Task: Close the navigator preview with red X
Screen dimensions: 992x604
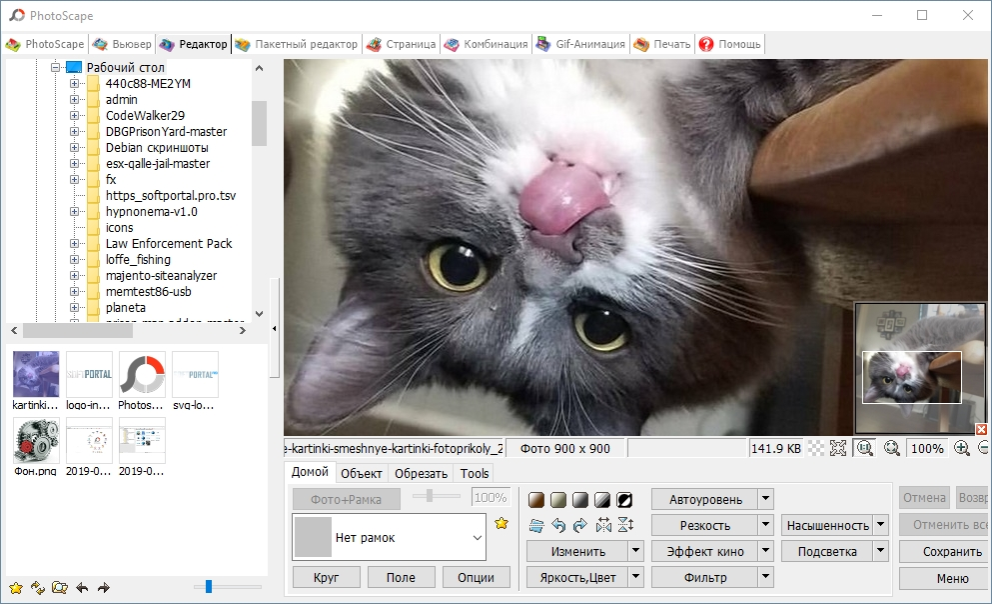Action: point(982,429)
